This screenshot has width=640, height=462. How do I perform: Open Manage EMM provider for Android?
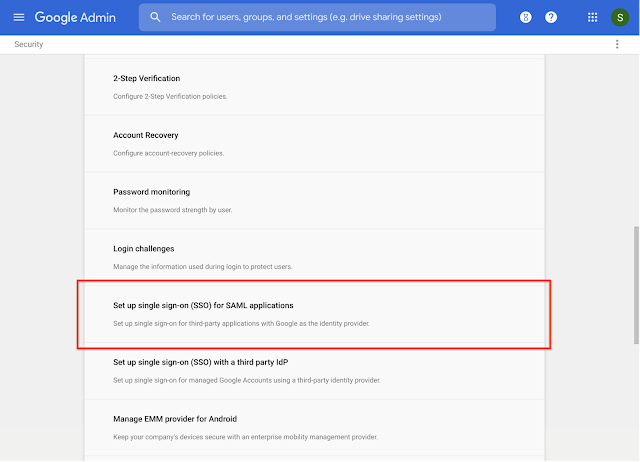pos(314,427)
